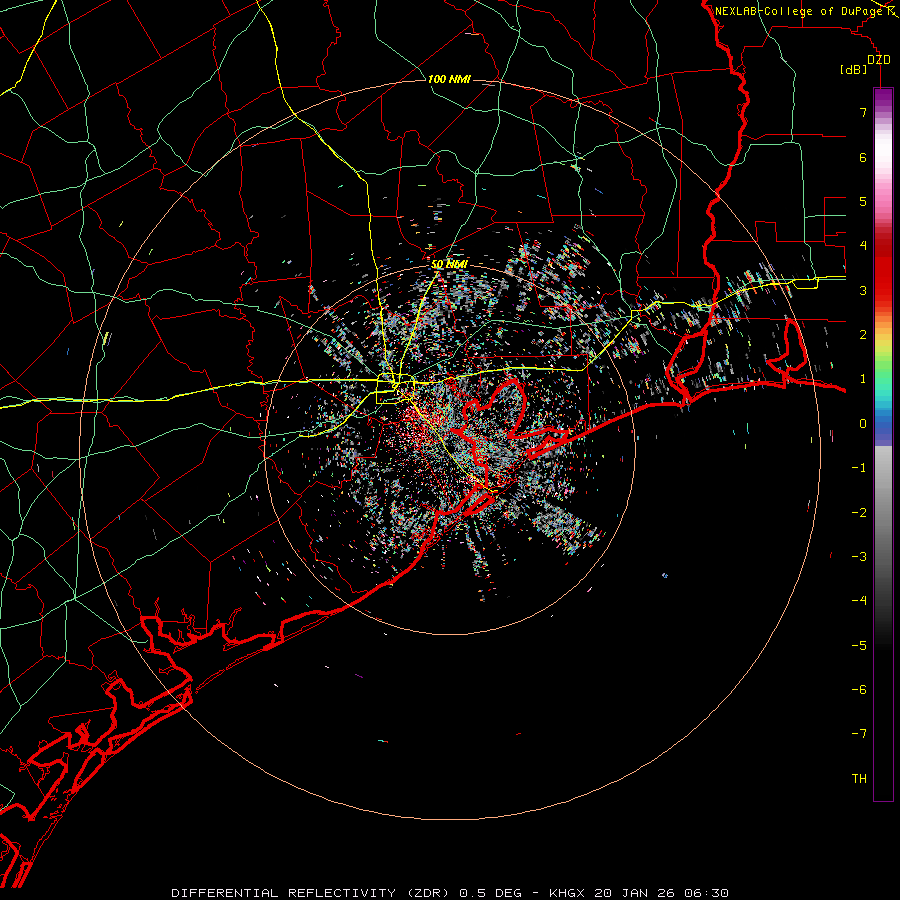Image resolution: width=900 pixels, height=900 pixels.
Task: Click the TH threshold label on scale
Action: click(859, 779)
